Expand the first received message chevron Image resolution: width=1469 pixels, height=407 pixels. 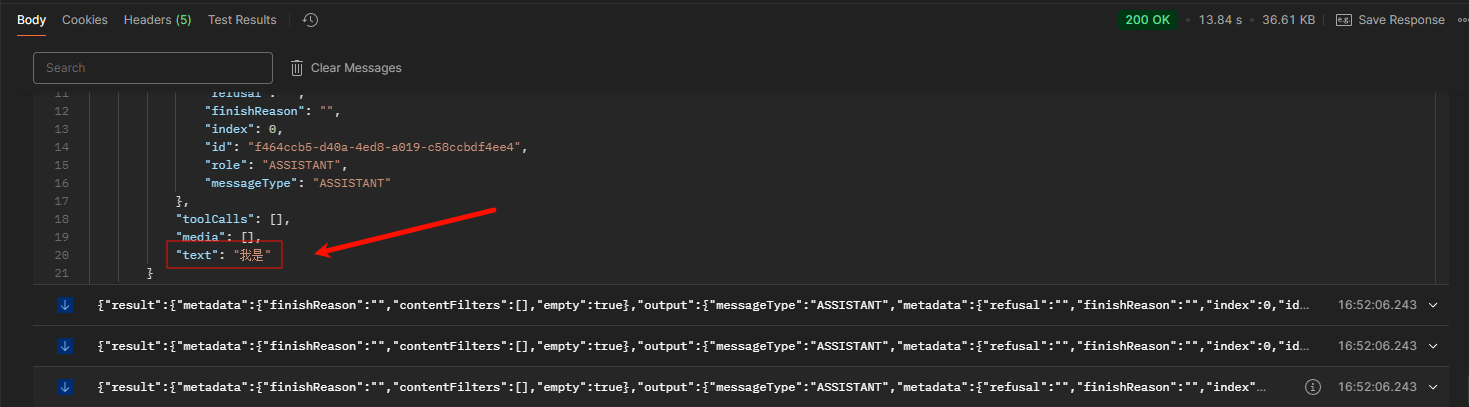coord(1436,306)
